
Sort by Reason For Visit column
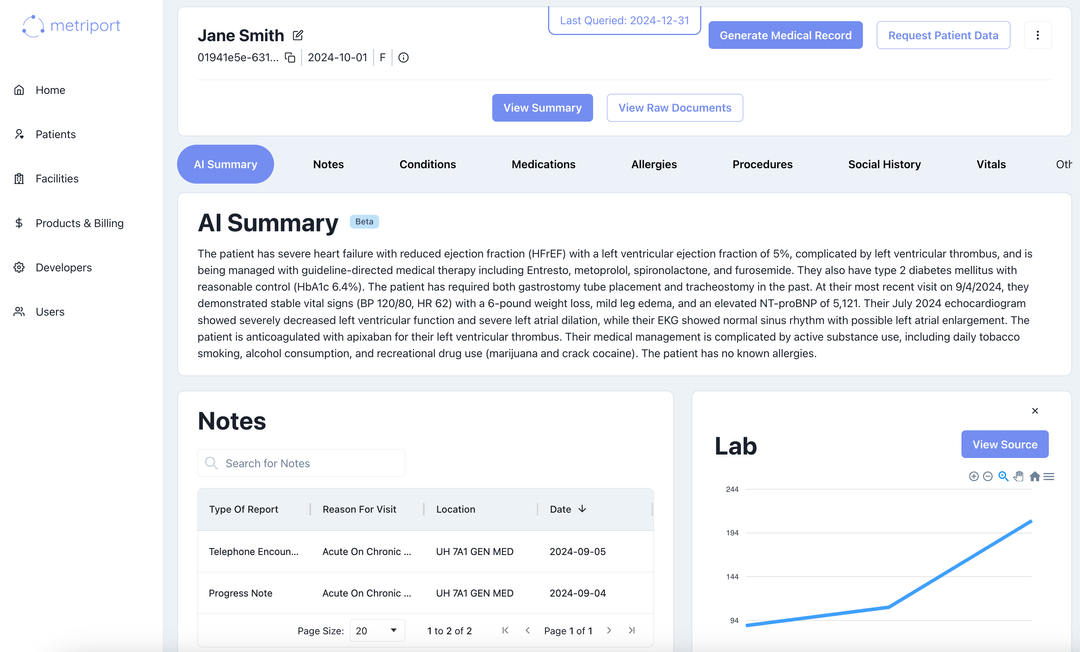pos(359,509)
